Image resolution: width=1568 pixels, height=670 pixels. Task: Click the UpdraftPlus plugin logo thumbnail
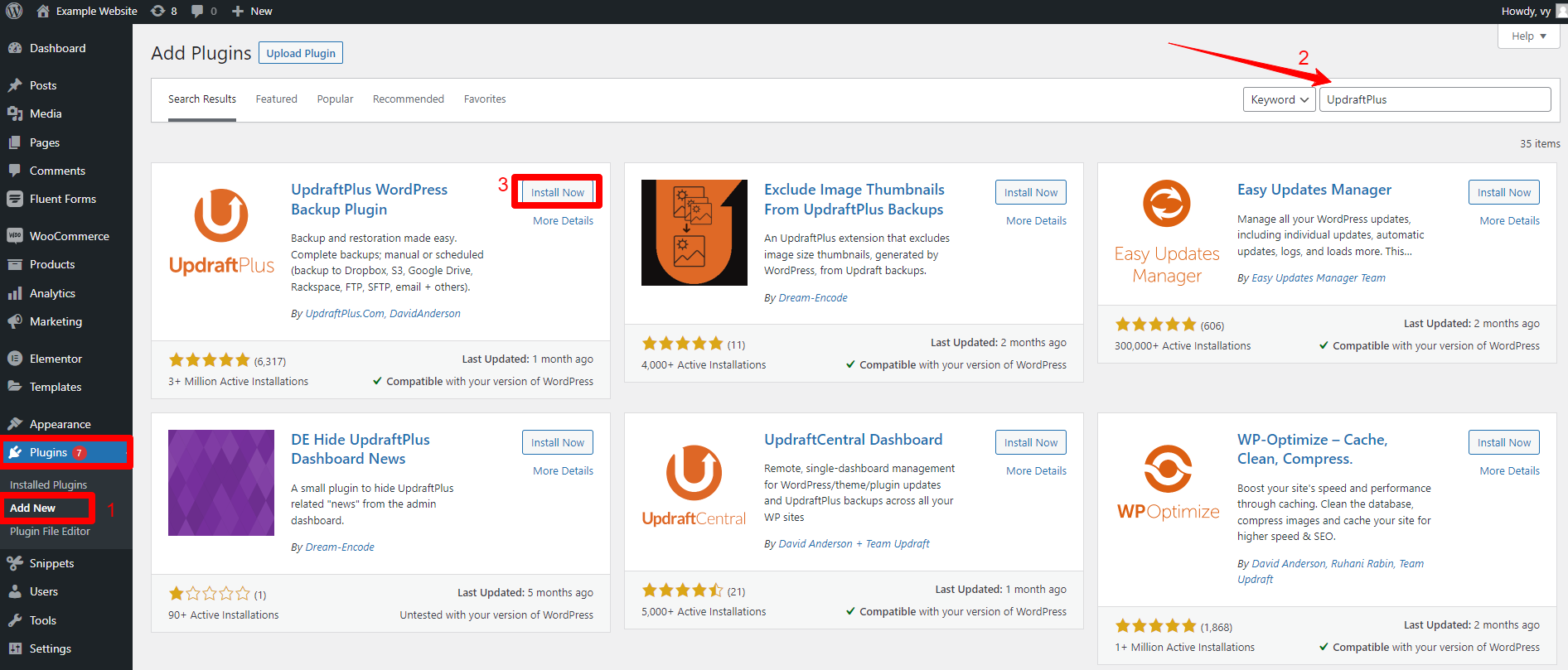pyautogui.click(x=221, y=233)
